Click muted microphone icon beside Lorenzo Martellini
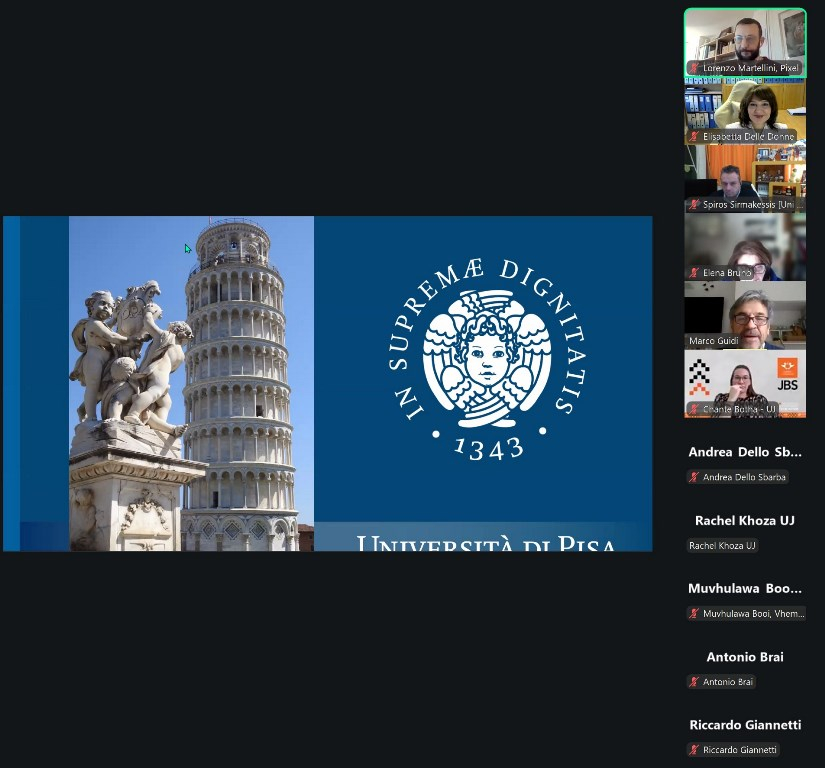The width and height of the screenshot is (825, 768). tap(694, 68)
